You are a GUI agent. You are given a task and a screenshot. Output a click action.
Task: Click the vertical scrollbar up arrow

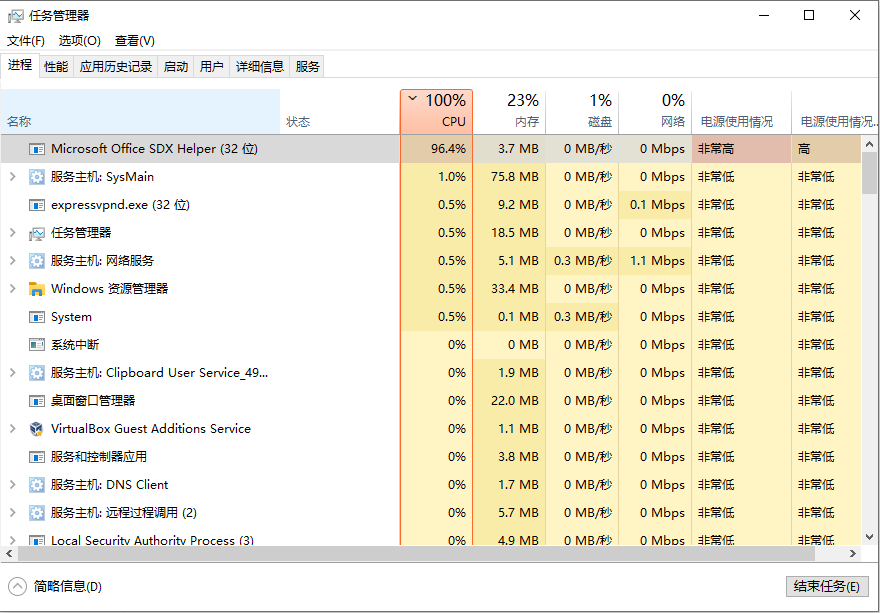[x=869, y=144]
